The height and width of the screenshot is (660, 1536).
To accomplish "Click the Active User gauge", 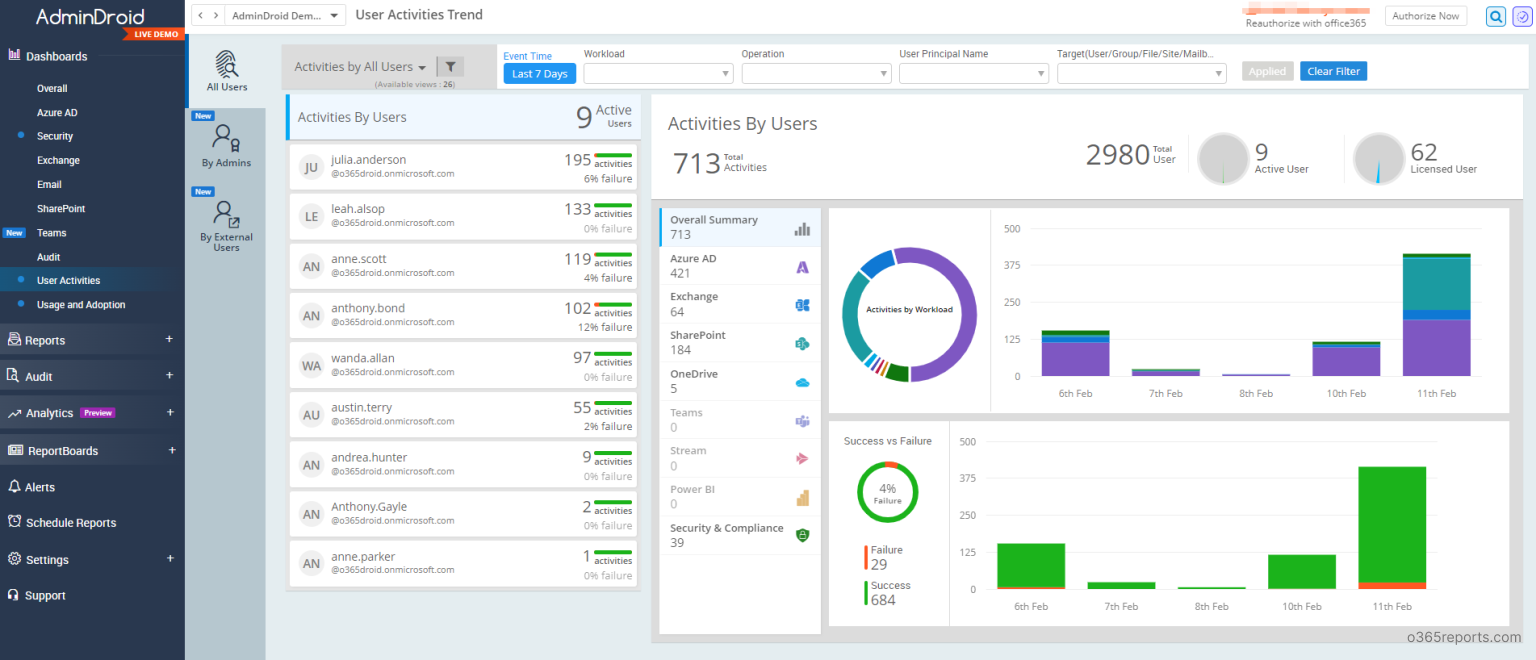I will pyautogui.click(x=1223, y=158).
